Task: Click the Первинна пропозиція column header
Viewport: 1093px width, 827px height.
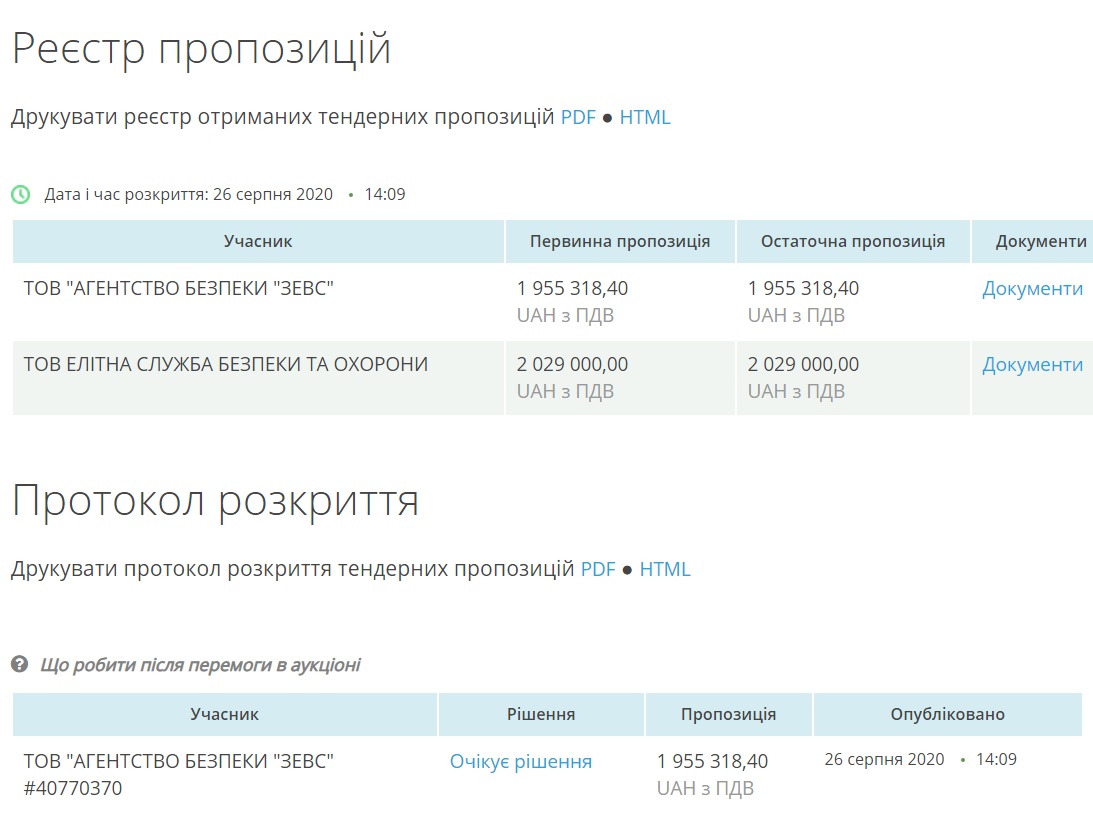Action: coord(620,241)
